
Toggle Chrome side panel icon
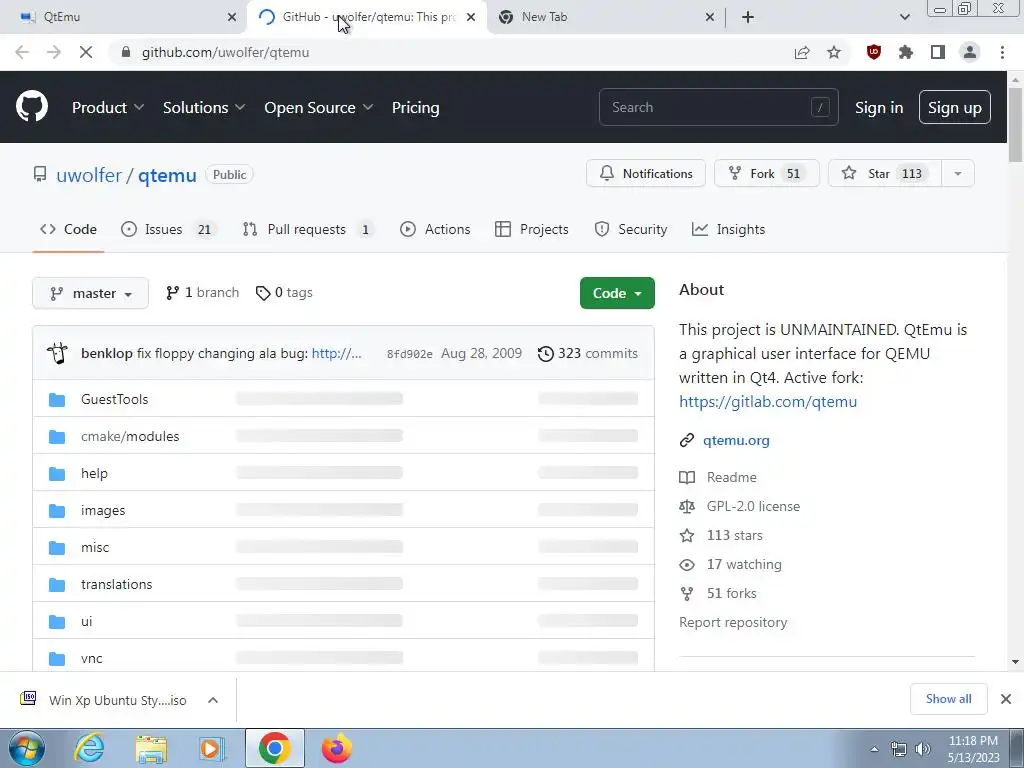[x=938, y=52]
